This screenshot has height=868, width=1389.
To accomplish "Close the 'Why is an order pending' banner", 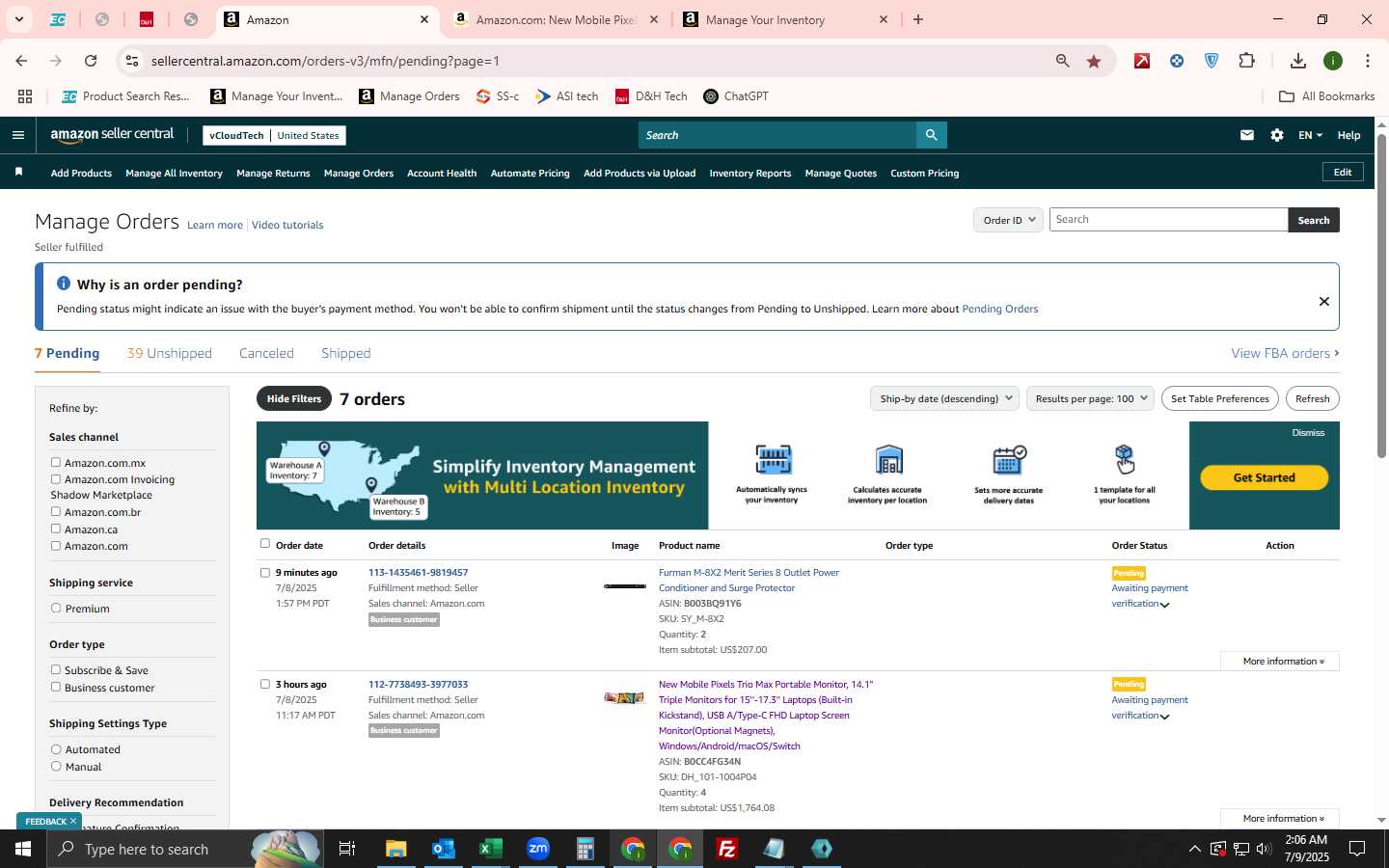I will point(1324,301).
